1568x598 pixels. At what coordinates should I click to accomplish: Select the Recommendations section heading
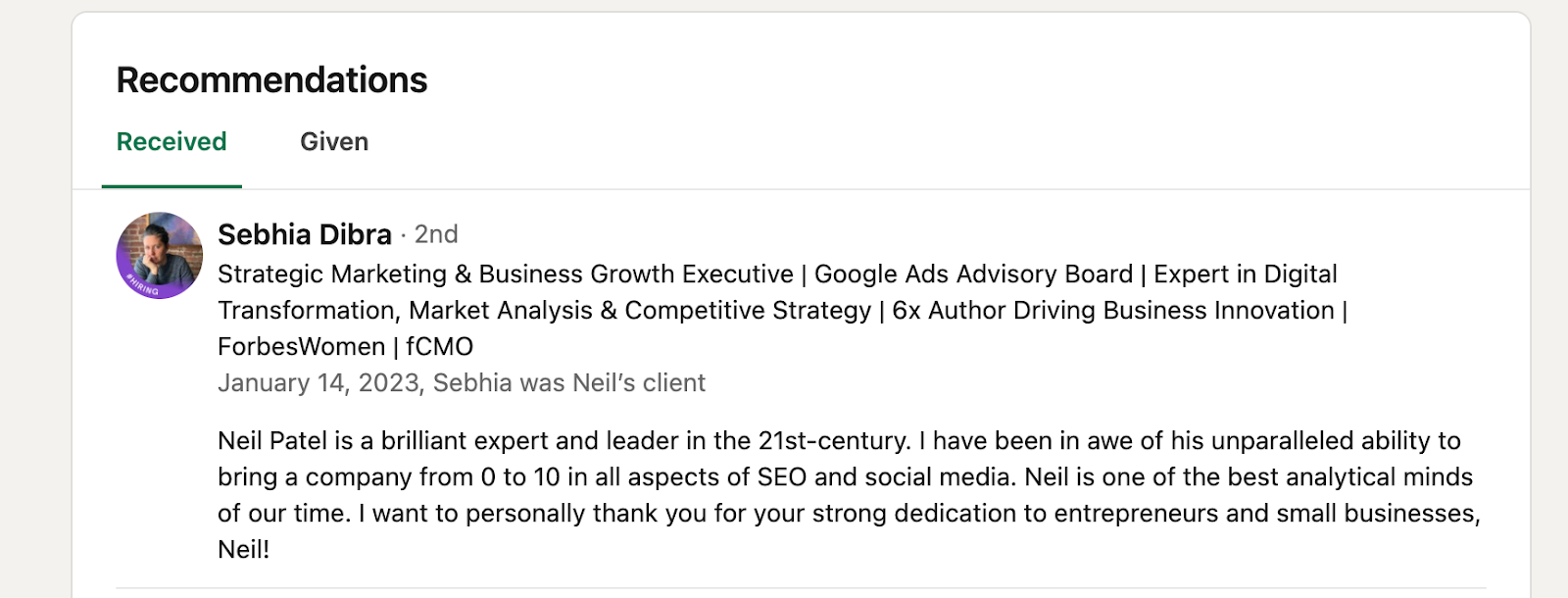270,79
